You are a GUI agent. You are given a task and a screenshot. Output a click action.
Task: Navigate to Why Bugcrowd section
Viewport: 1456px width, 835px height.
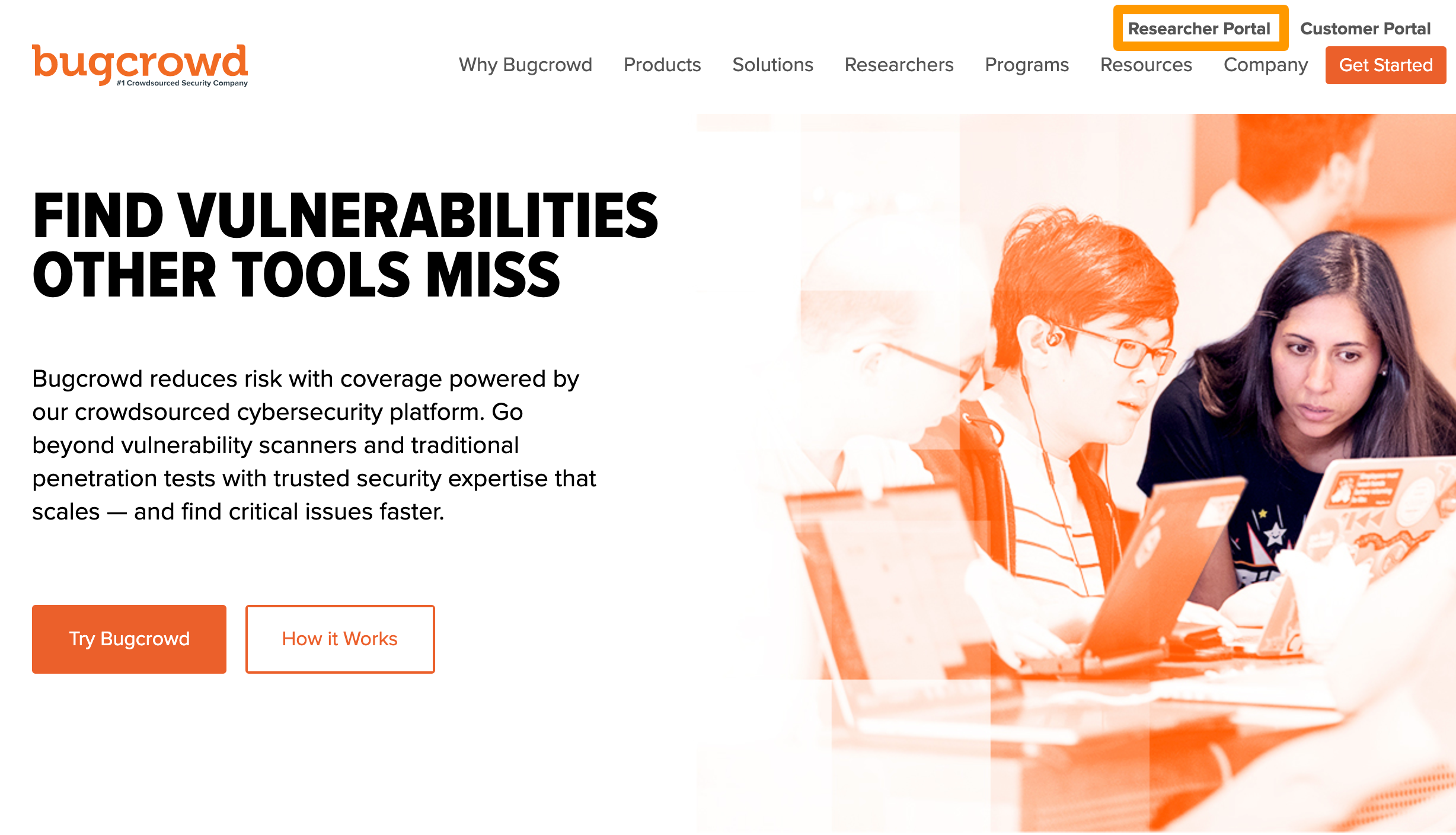(525, 65)
